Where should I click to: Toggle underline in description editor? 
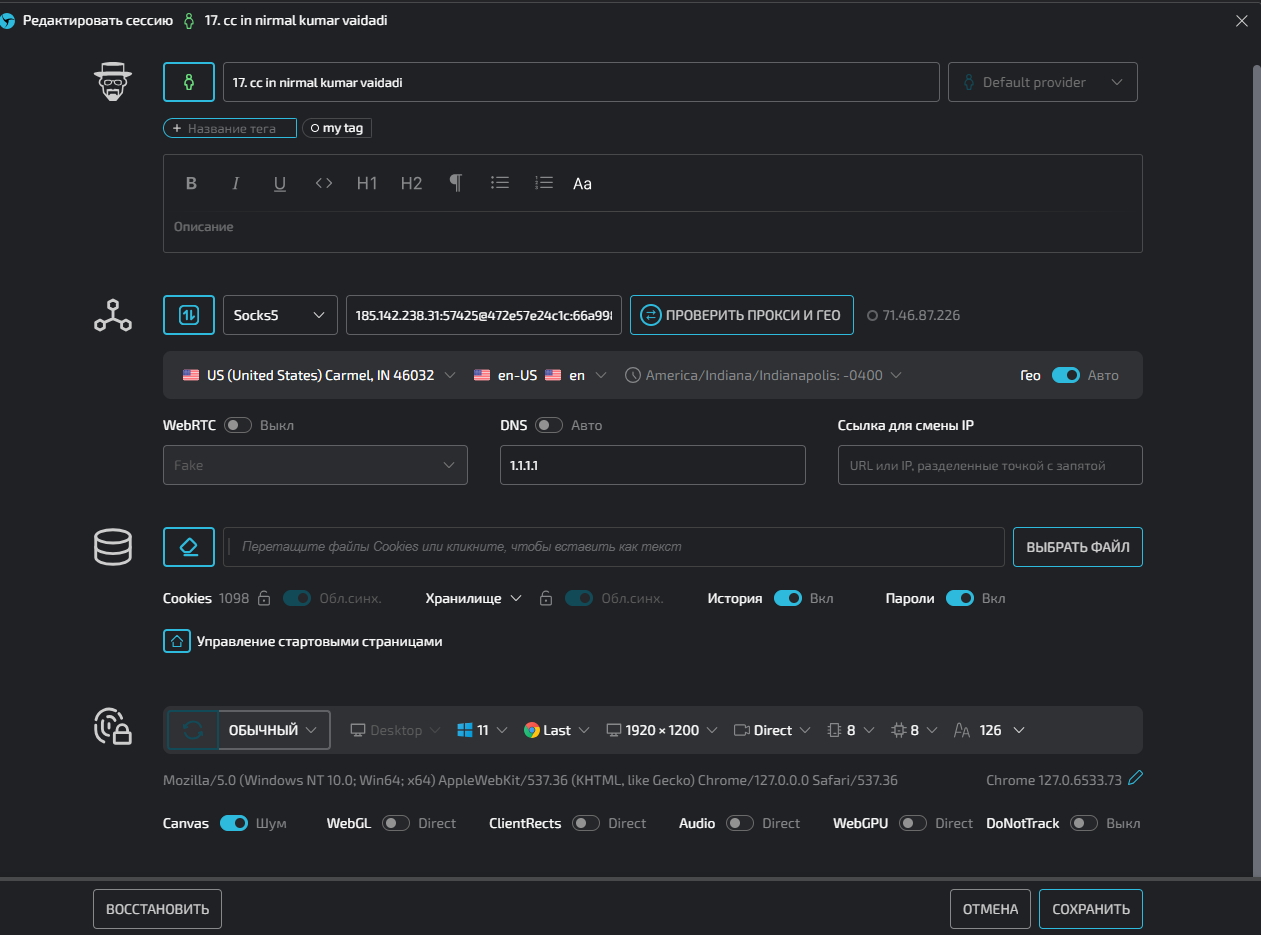tap(280, 183)
